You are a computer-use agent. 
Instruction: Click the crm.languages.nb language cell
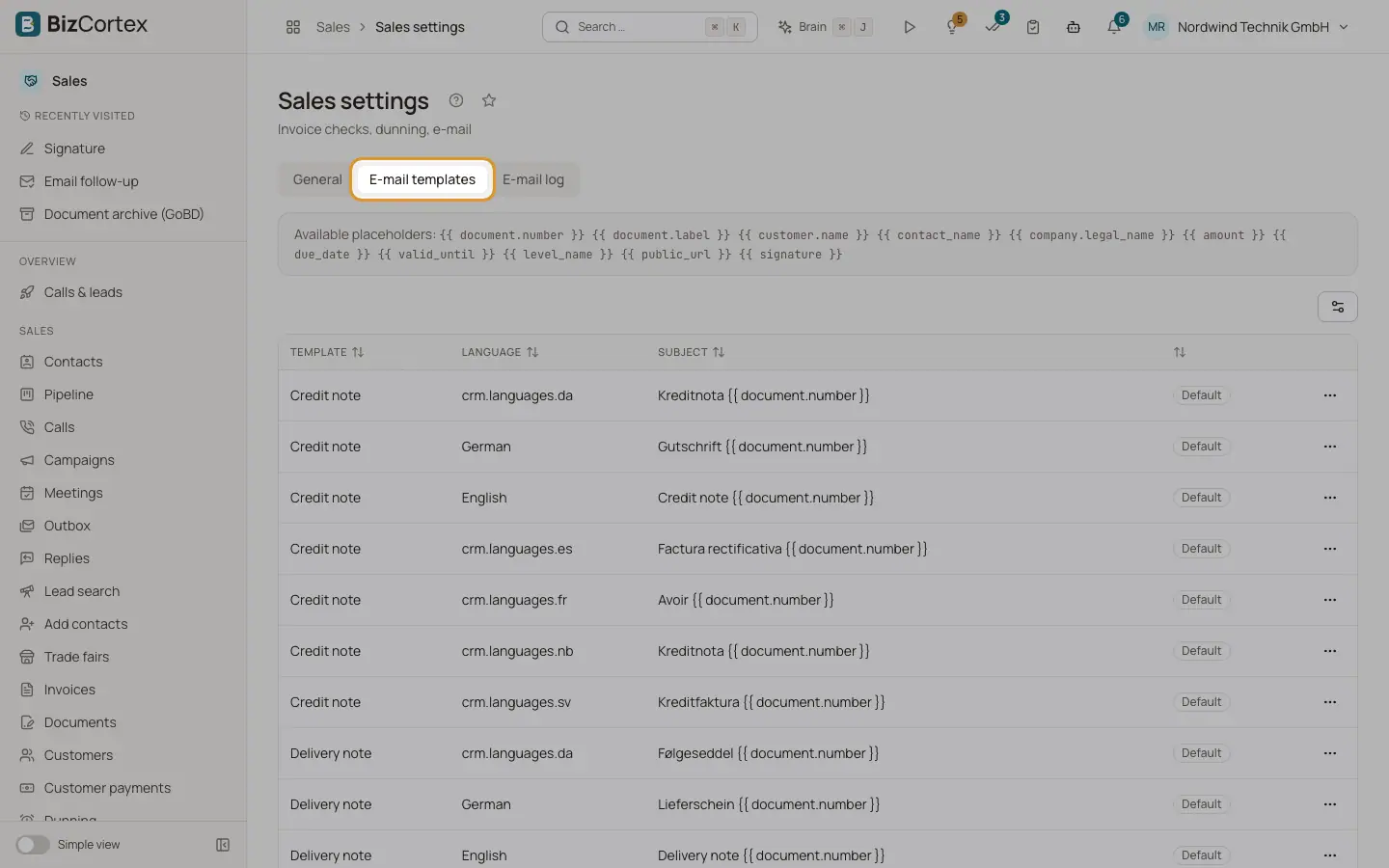[517, 651]
